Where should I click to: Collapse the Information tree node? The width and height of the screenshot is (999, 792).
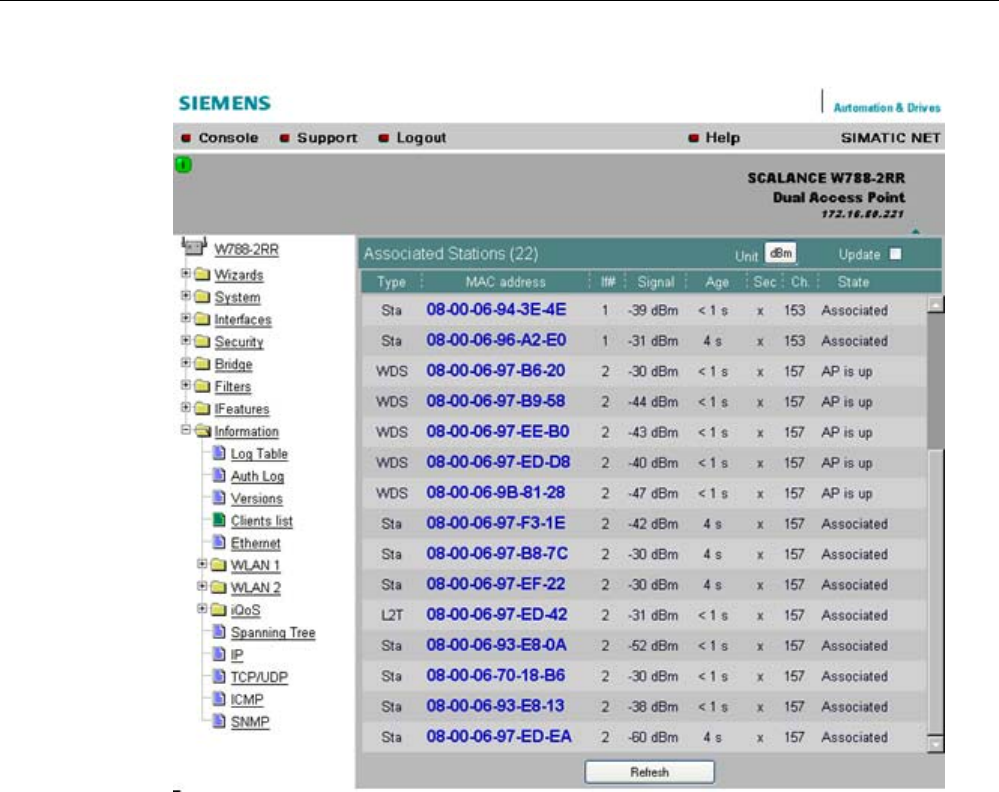pyautogui.click(x=185, y=430)
